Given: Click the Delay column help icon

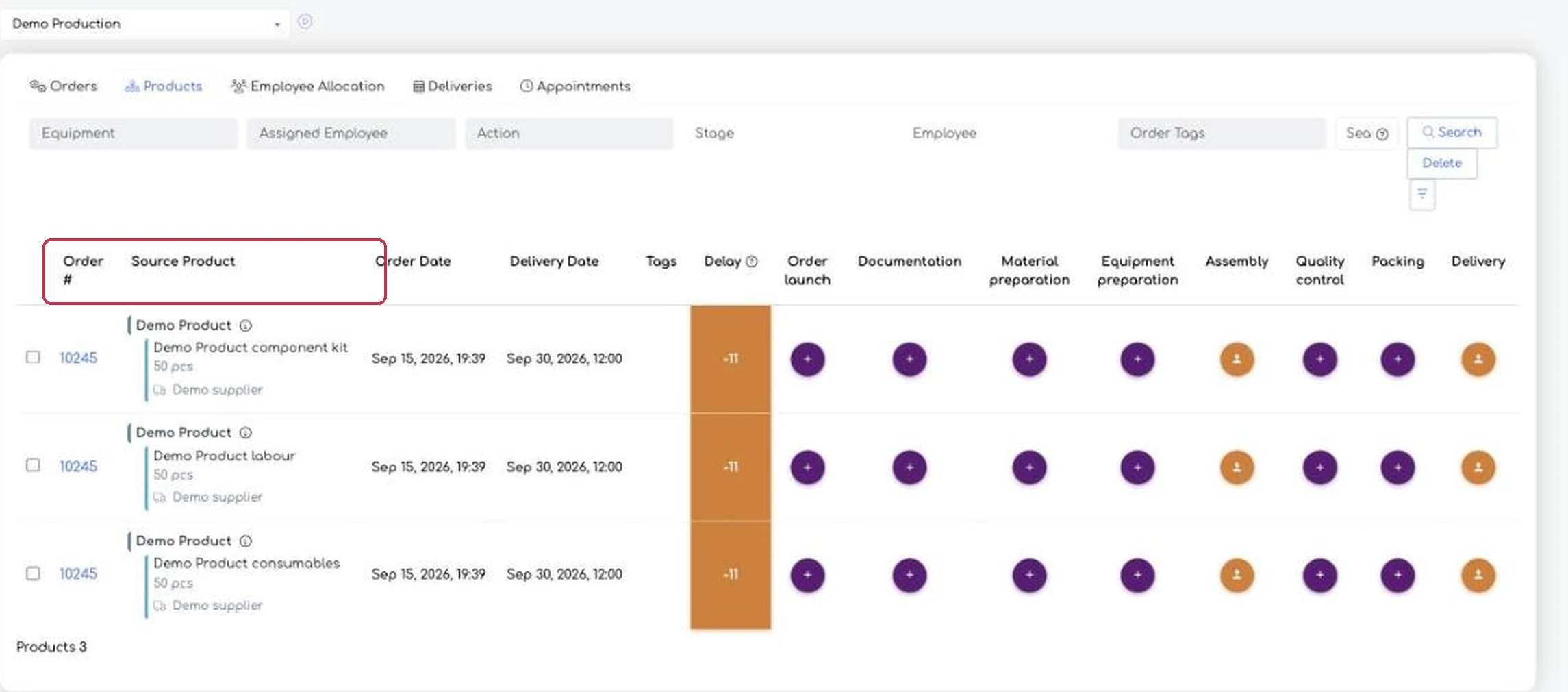Looking at the screenshot, I should 752,261.
